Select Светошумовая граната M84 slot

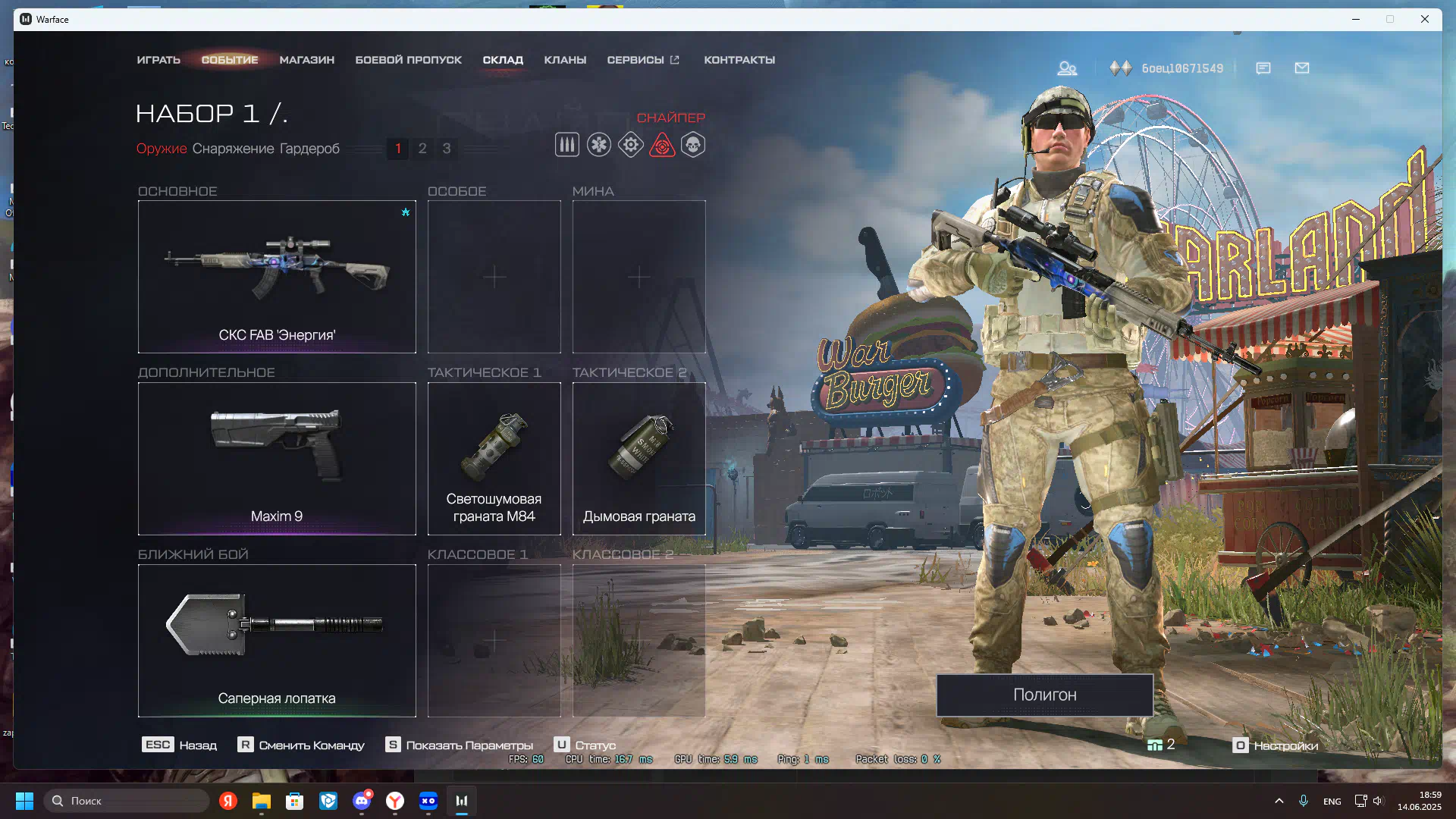coord(494,459)
